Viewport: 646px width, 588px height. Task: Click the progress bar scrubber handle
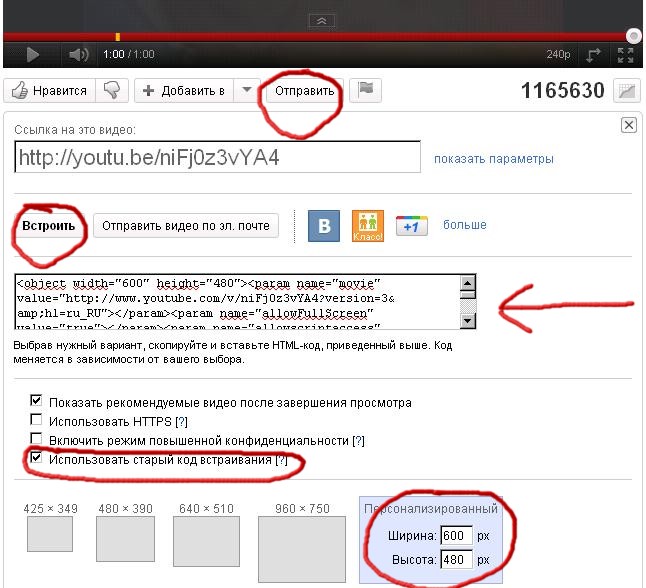pyautogui.click(x=634, y=37)
